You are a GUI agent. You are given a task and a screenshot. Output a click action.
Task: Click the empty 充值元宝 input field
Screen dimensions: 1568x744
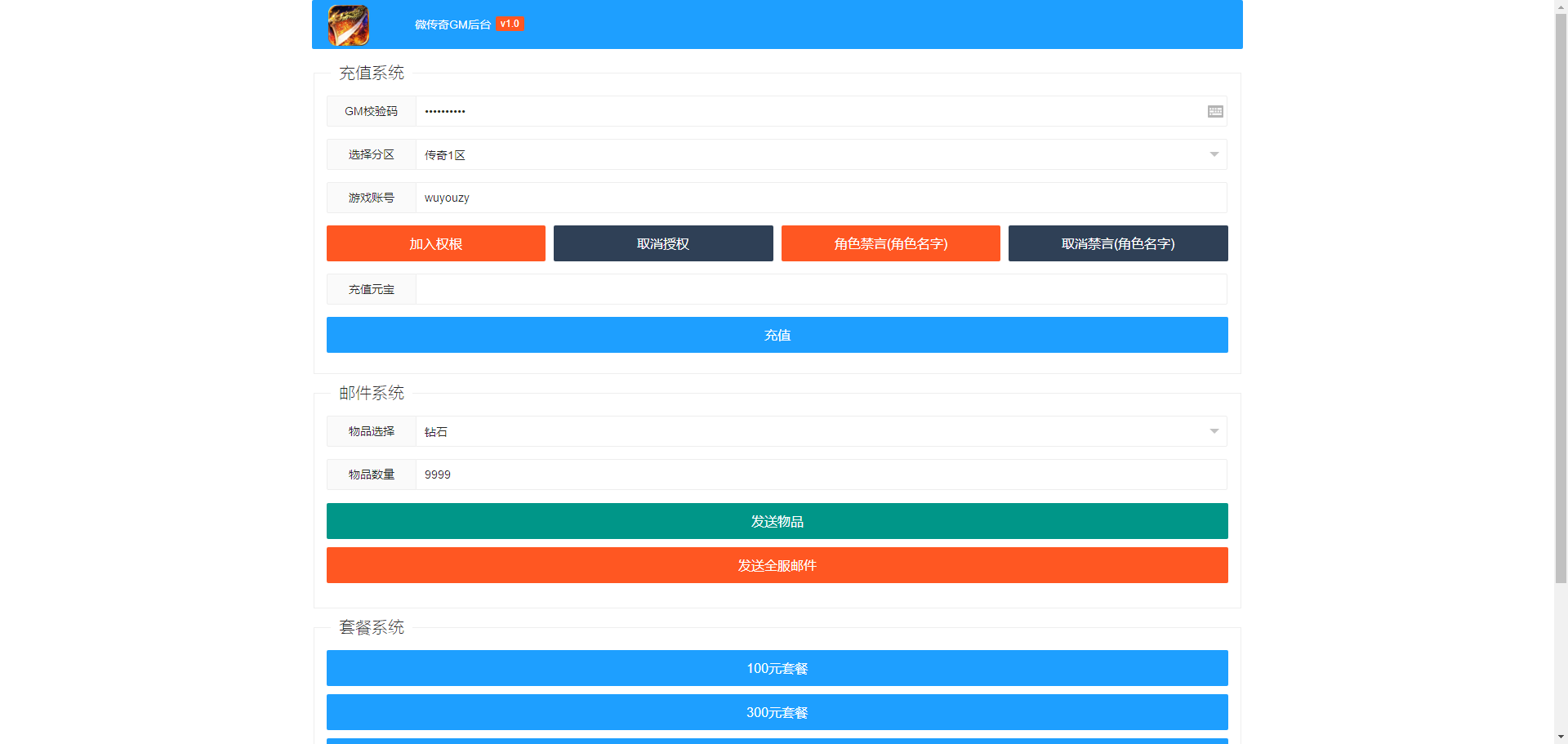click(822, 289)
